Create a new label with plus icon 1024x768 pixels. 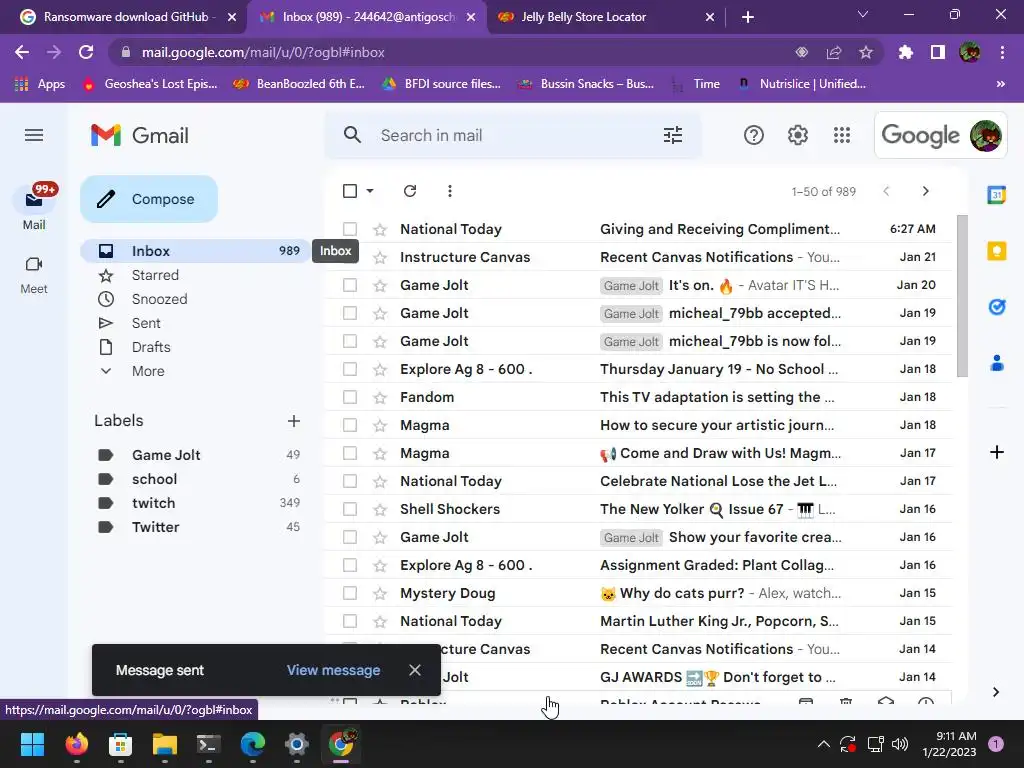coord(294,421)
